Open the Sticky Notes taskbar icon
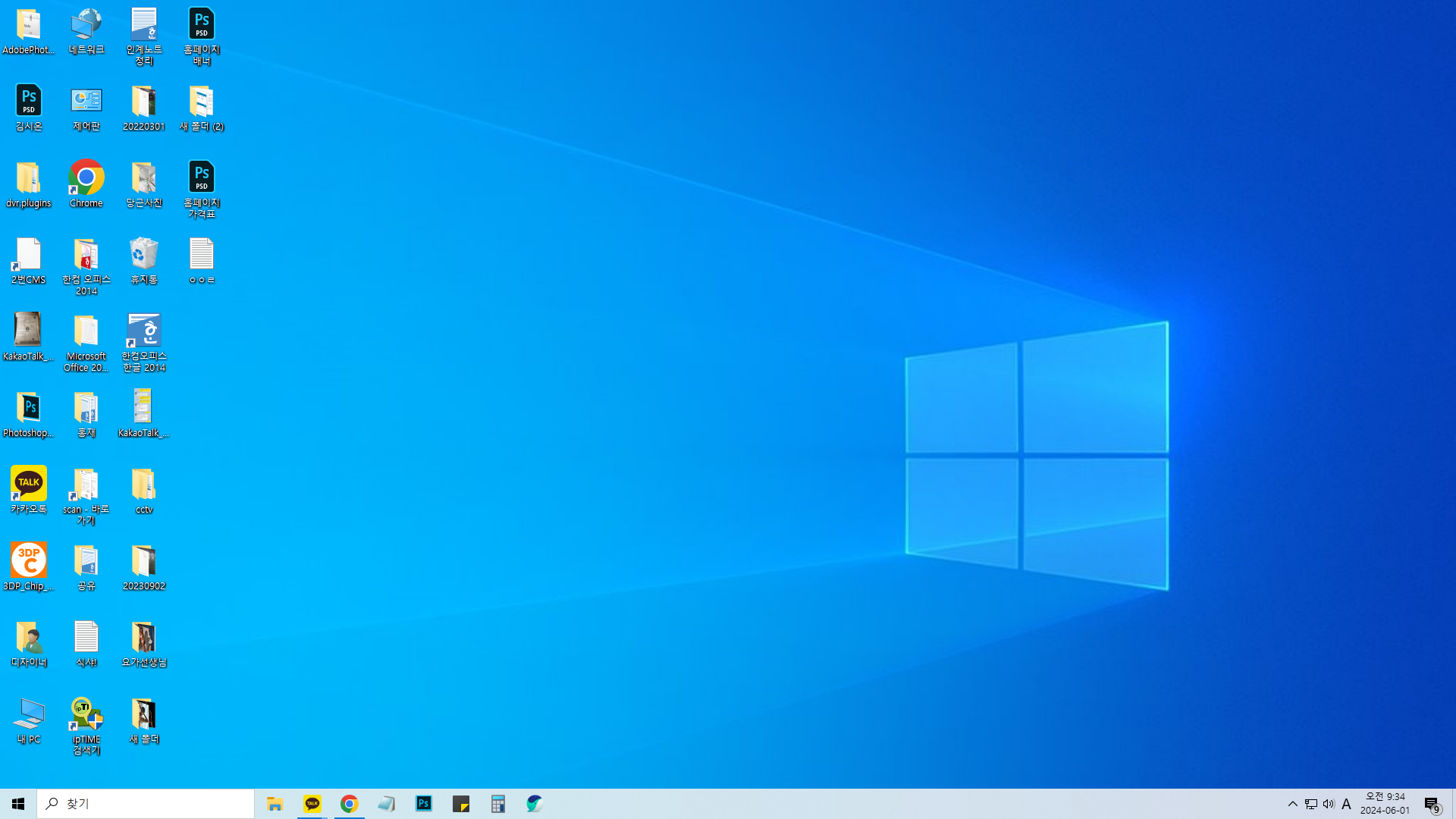The image size is (1456, 819). (461, 804)
